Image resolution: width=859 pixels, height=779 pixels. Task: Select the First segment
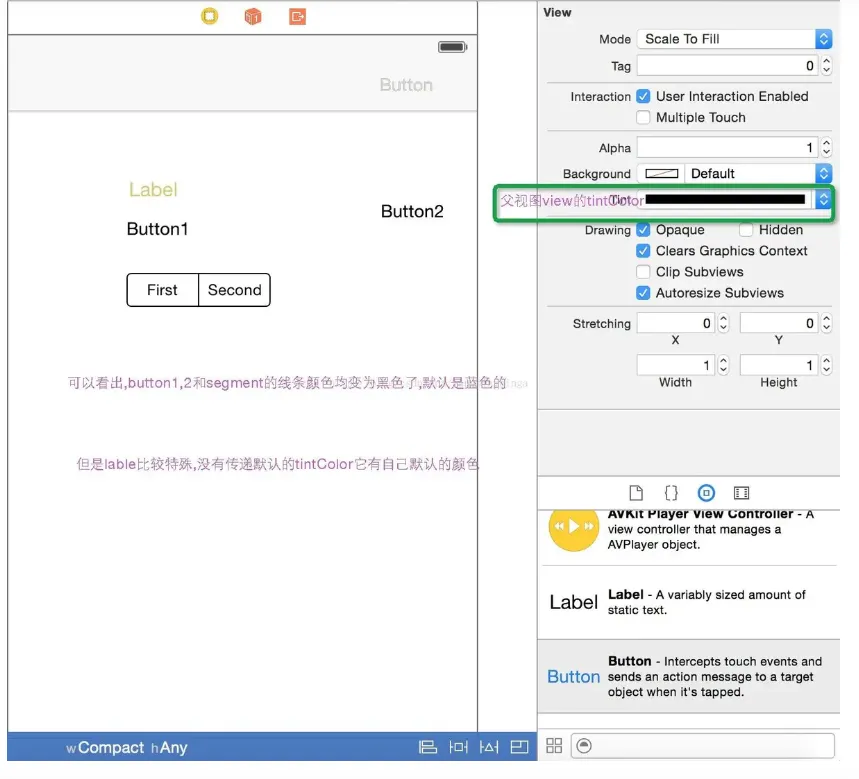162,290
